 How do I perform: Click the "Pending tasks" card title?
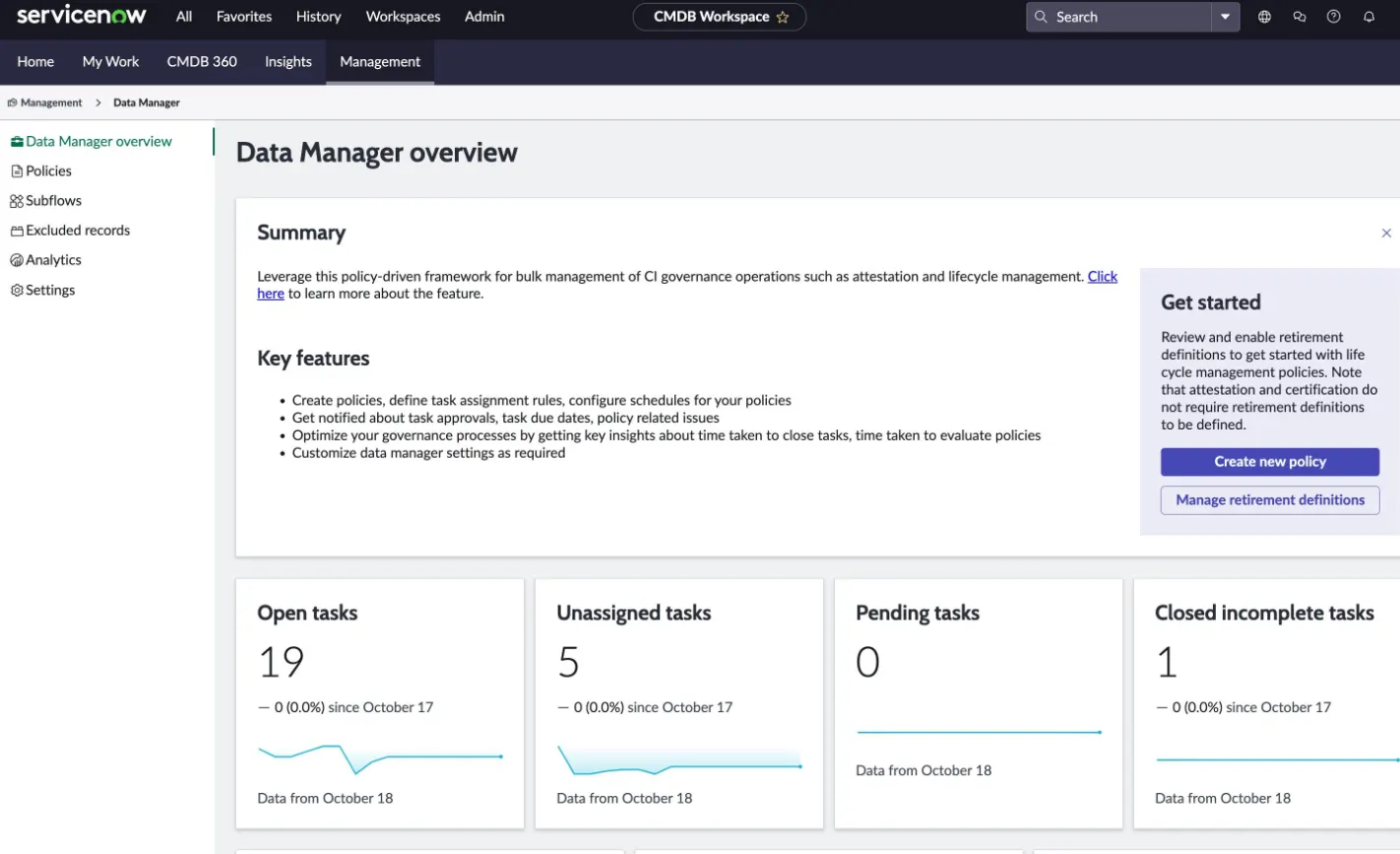click(918, 613)
